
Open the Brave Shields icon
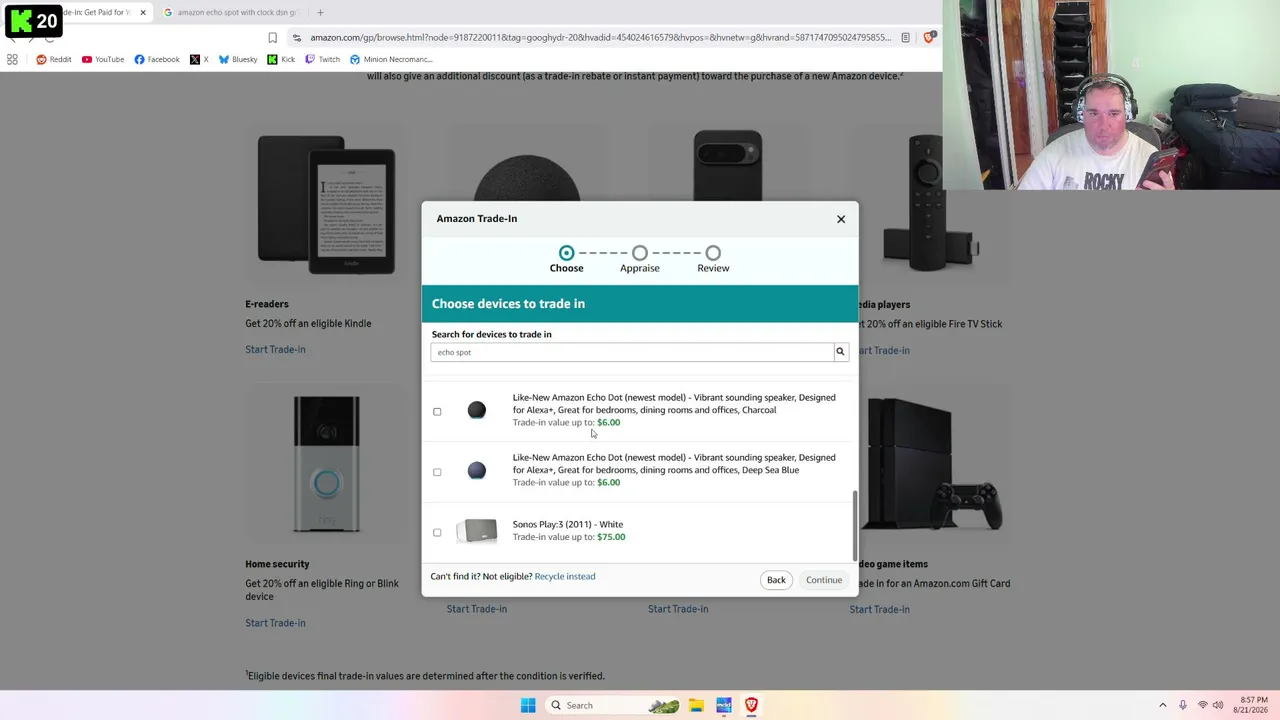(x=929, y=38)
